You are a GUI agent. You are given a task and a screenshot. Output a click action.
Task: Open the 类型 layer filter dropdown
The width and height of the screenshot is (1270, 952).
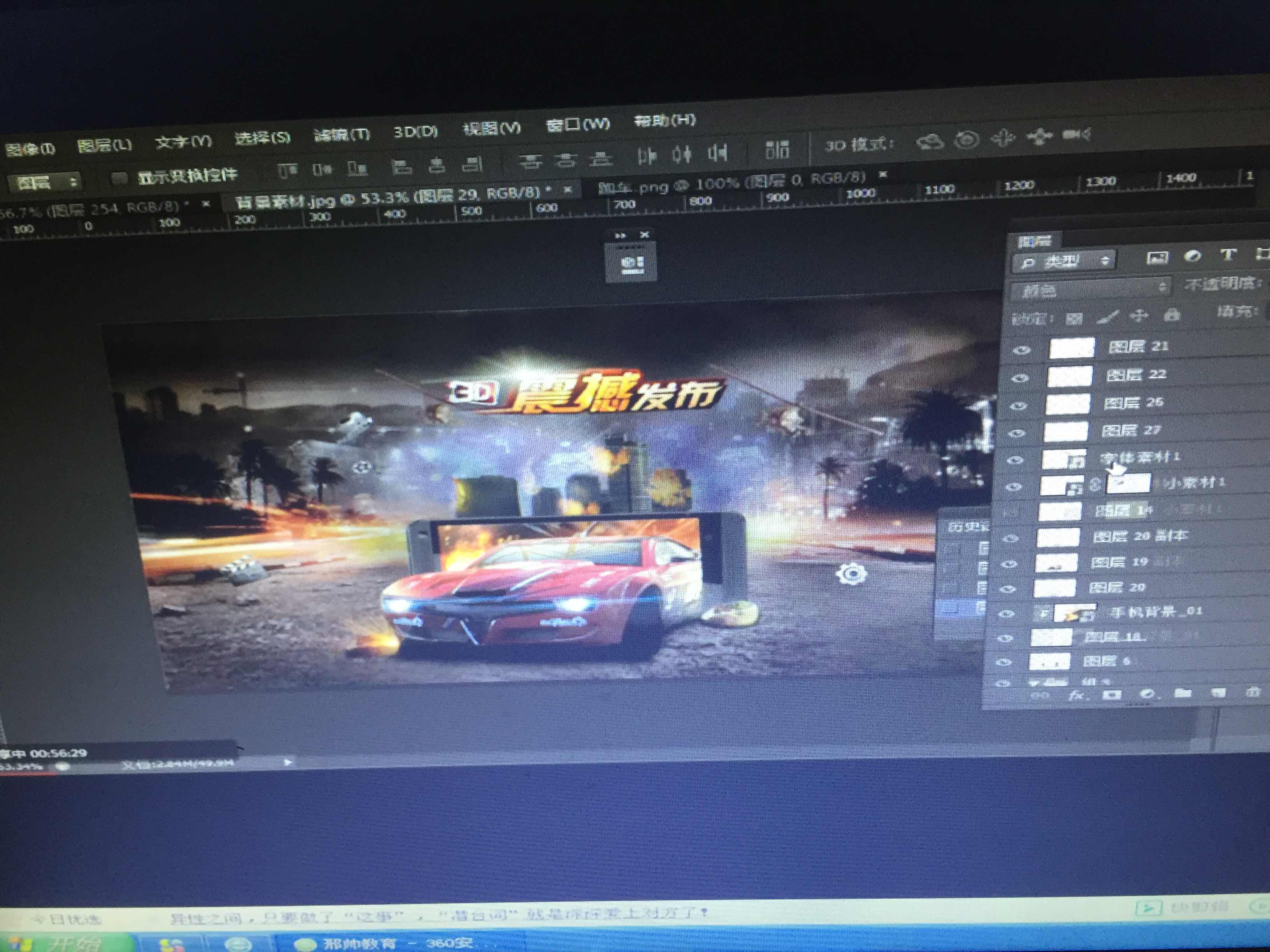[1064, 262]
